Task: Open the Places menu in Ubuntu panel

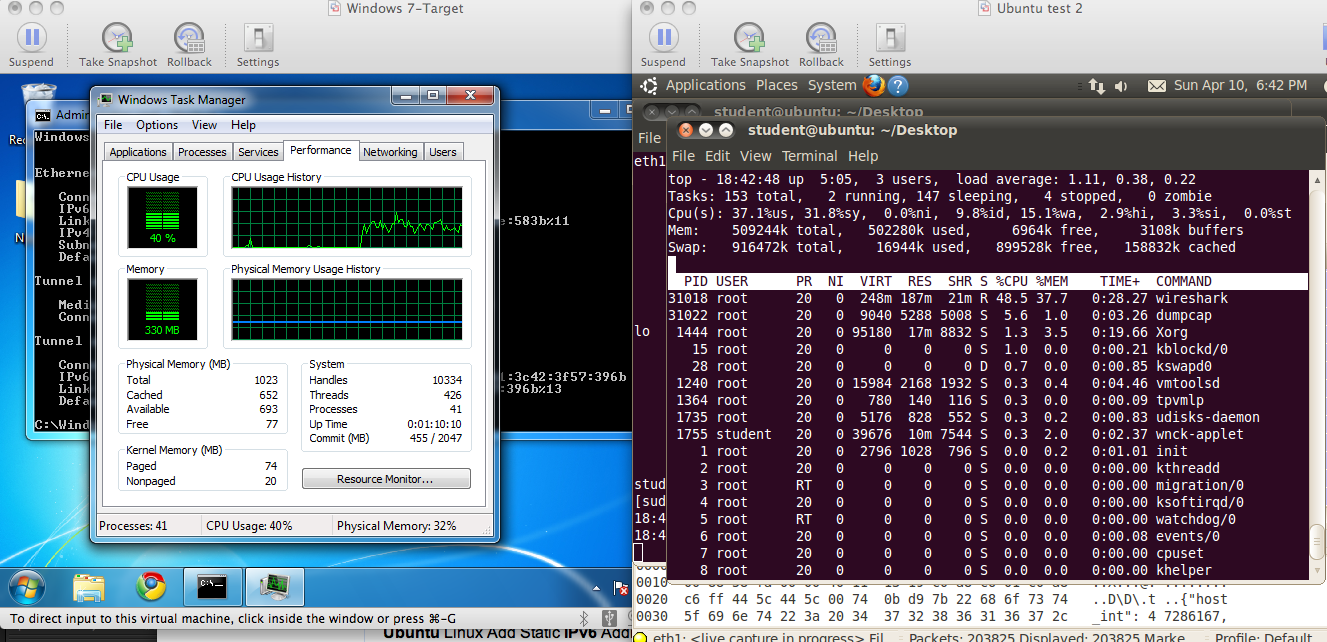Action: [777, 86]
